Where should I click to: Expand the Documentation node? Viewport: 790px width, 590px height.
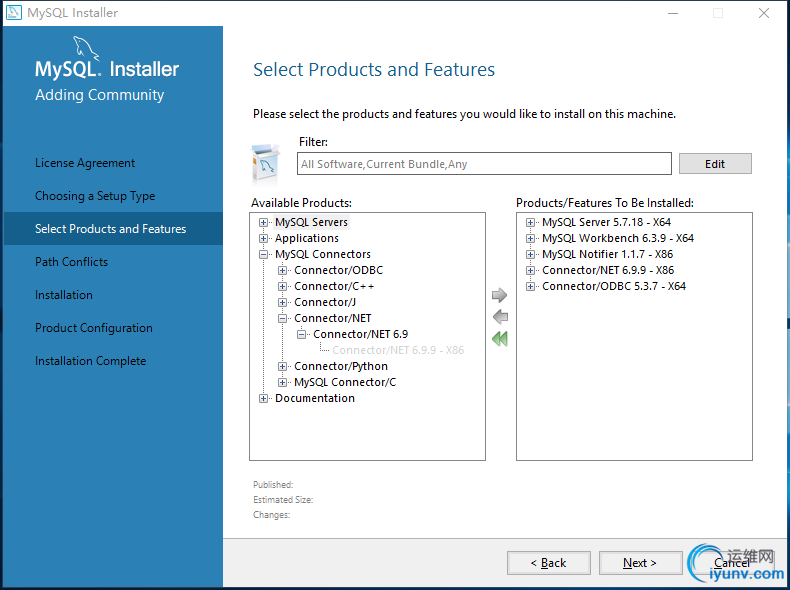point(263,399)
